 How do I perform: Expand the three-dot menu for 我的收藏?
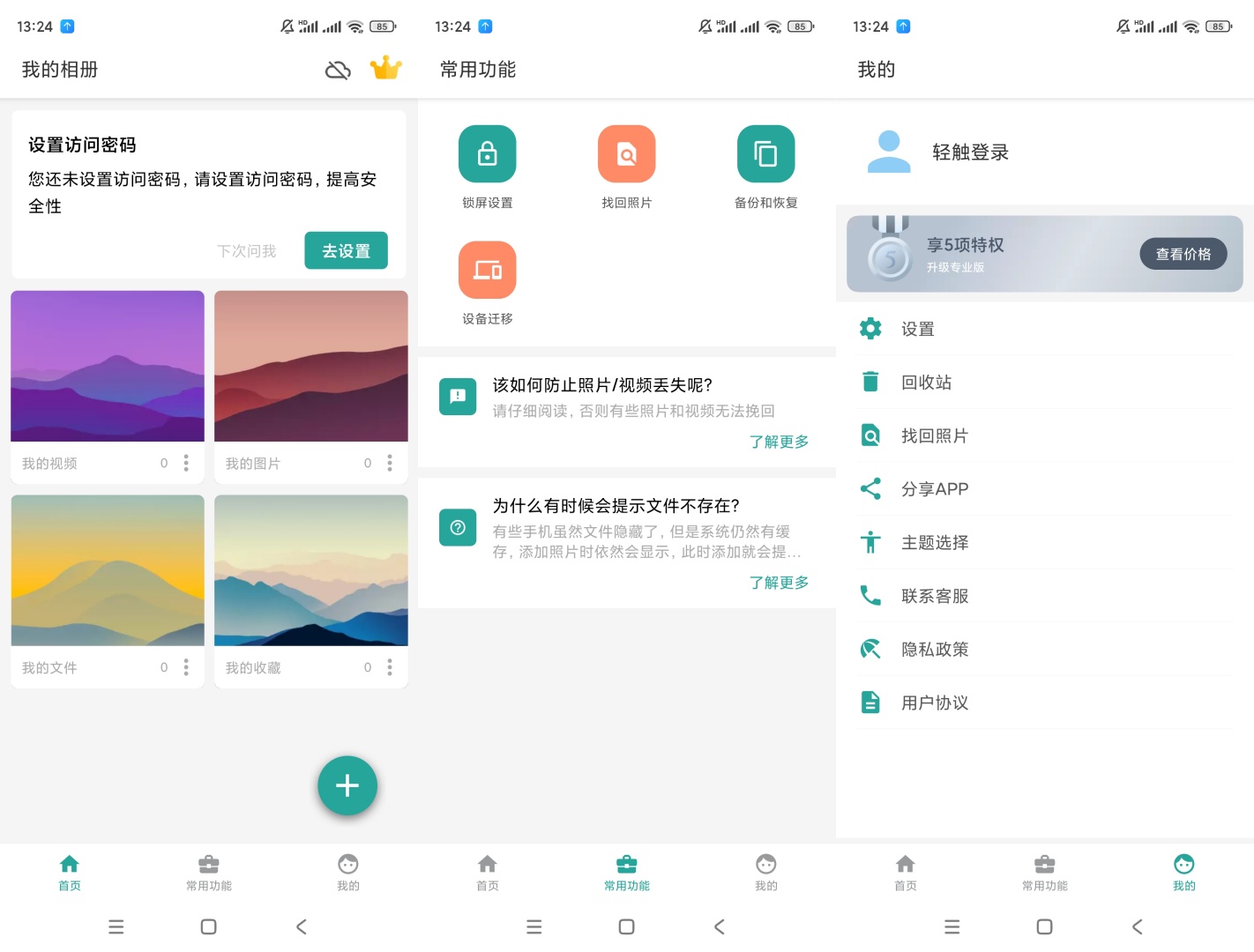(390, 668)
